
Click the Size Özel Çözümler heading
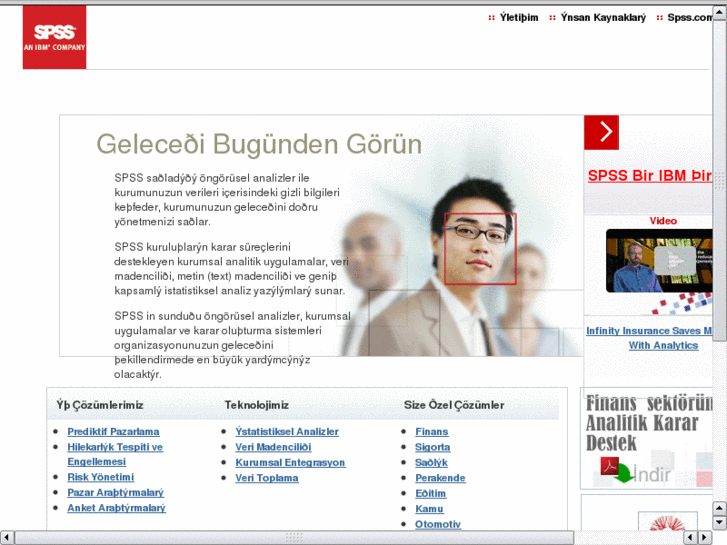pos(454,405)
